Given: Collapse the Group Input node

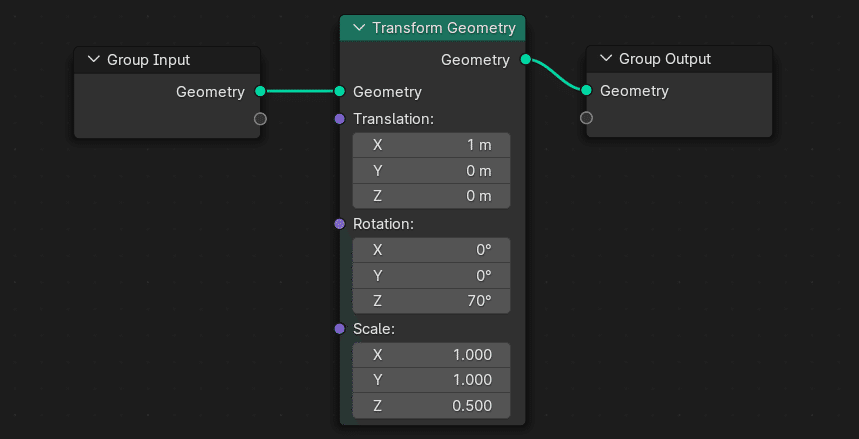Looking at the screenshot, I should tap(94, 59).
